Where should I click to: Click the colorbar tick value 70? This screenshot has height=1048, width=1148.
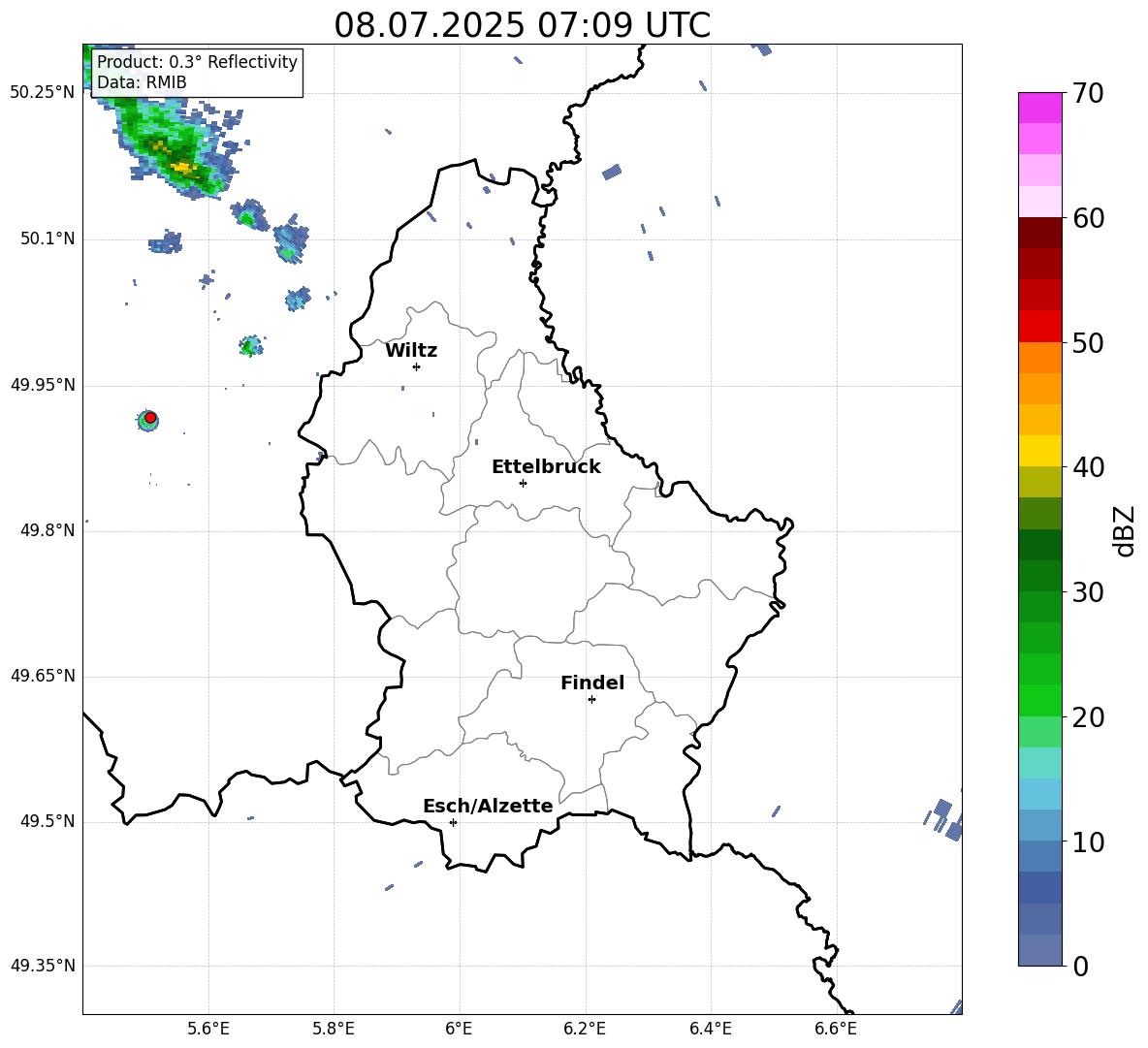pos(1089,93)
